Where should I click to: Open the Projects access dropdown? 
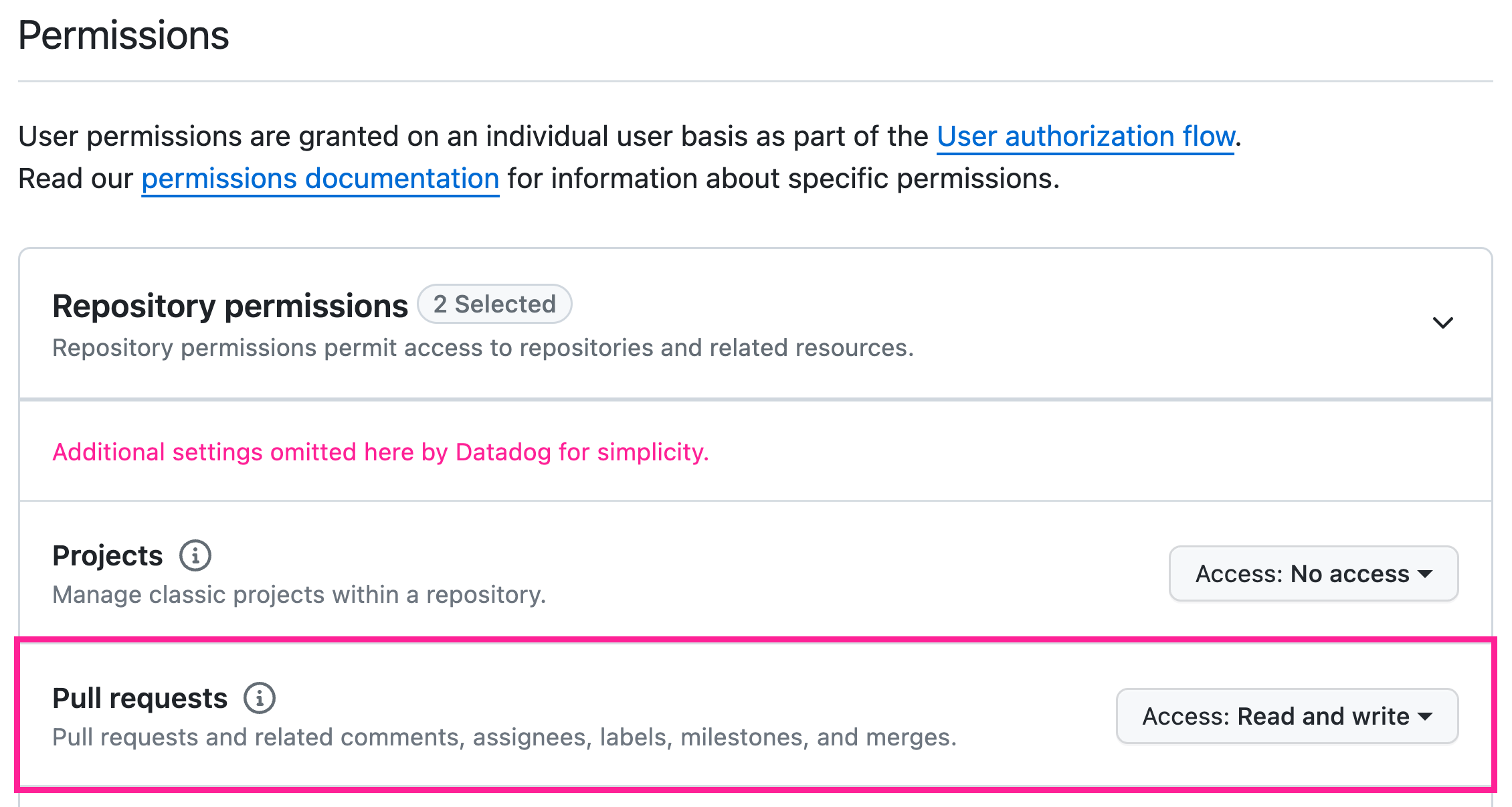[1313, 573]
